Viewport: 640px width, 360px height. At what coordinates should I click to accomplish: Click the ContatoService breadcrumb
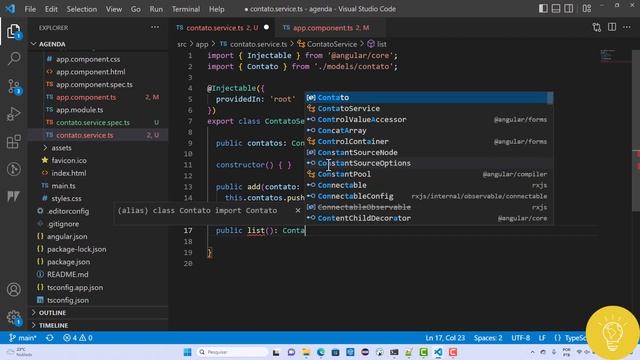click(x=327, y=44)
